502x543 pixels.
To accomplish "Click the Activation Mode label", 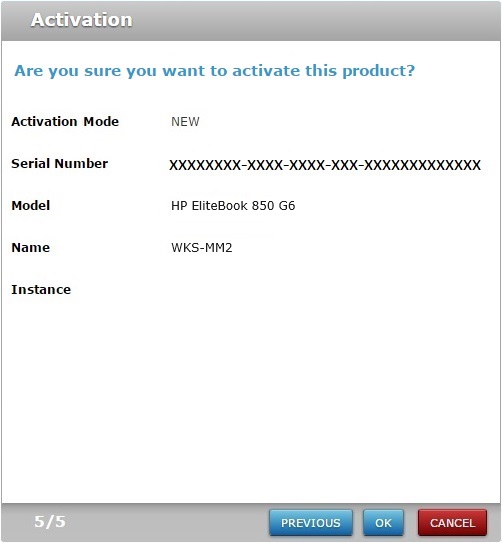I will coord(65,122).
